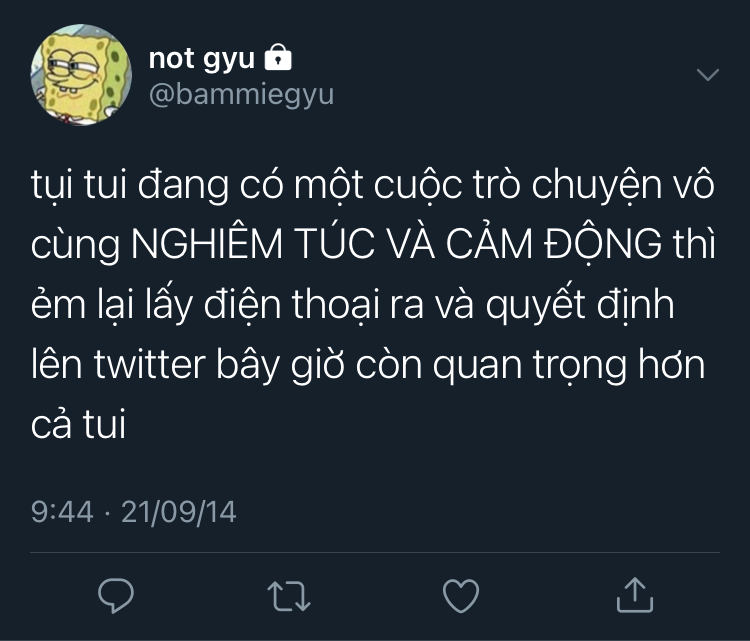
Task: Select the 21/09/14 date text
Action: (179, 512)
